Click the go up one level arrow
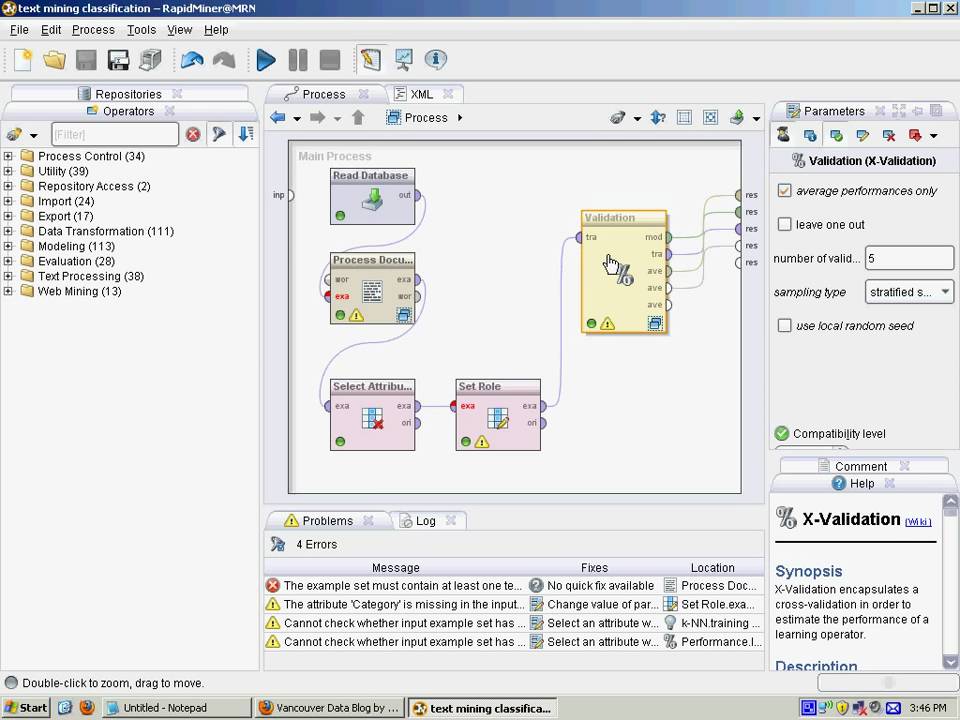960x720 pixels. coord(358,118)
